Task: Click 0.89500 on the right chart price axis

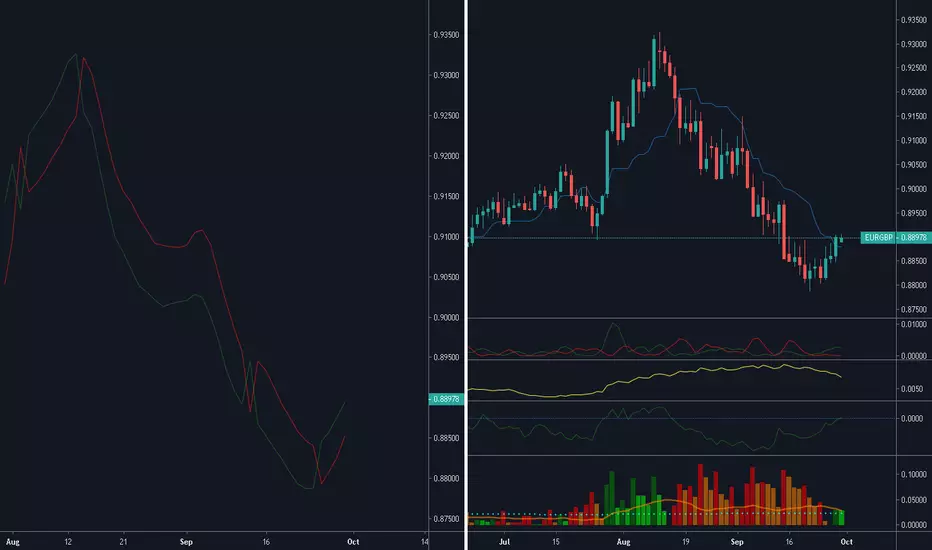Action: tap(914, 213)
